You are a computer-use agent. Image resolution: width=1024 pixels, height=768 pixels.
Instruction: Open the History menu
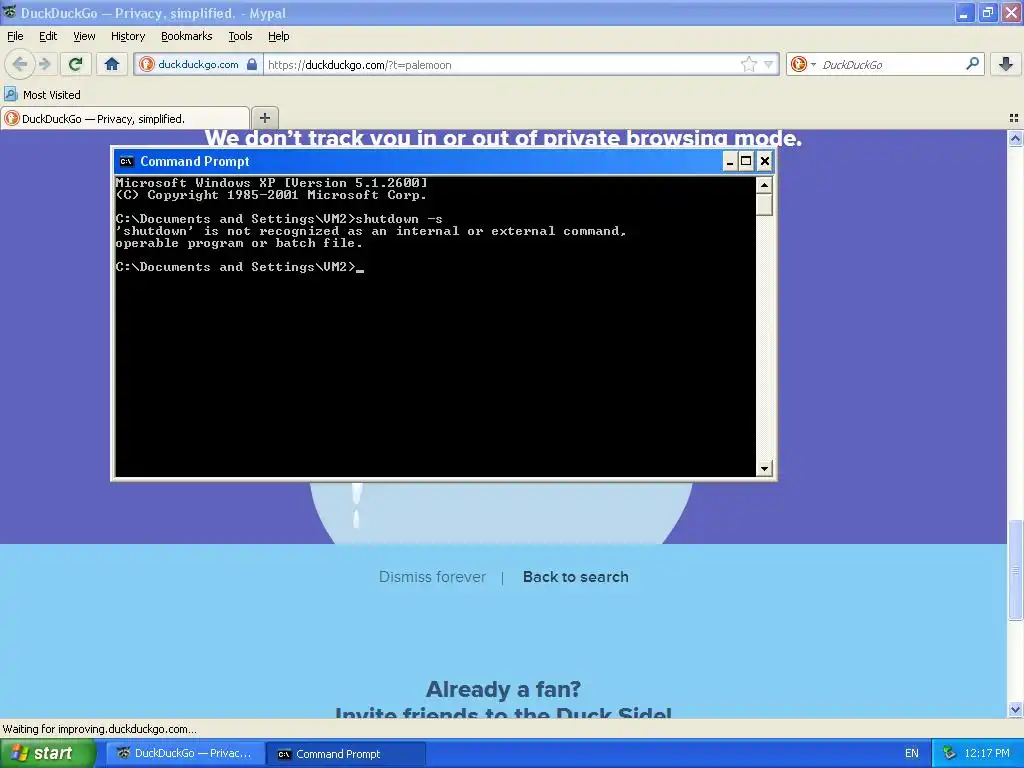tap(128, 37)
